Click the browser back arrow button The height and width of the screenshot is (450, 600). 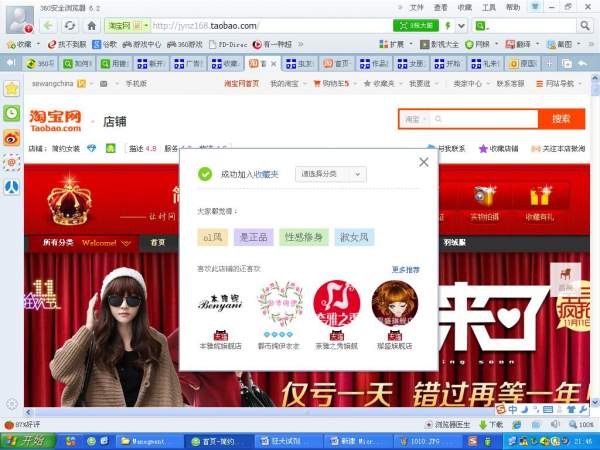click(x=48, y=26)
